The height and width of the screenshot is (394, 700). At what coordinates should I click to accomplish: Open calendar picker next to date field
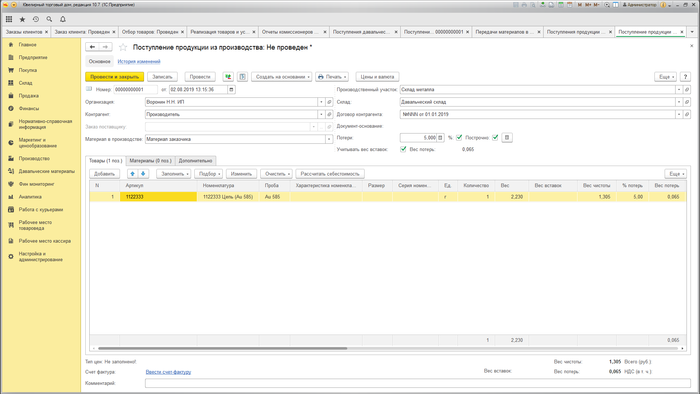pyautogui.click(x=231, y=90)
